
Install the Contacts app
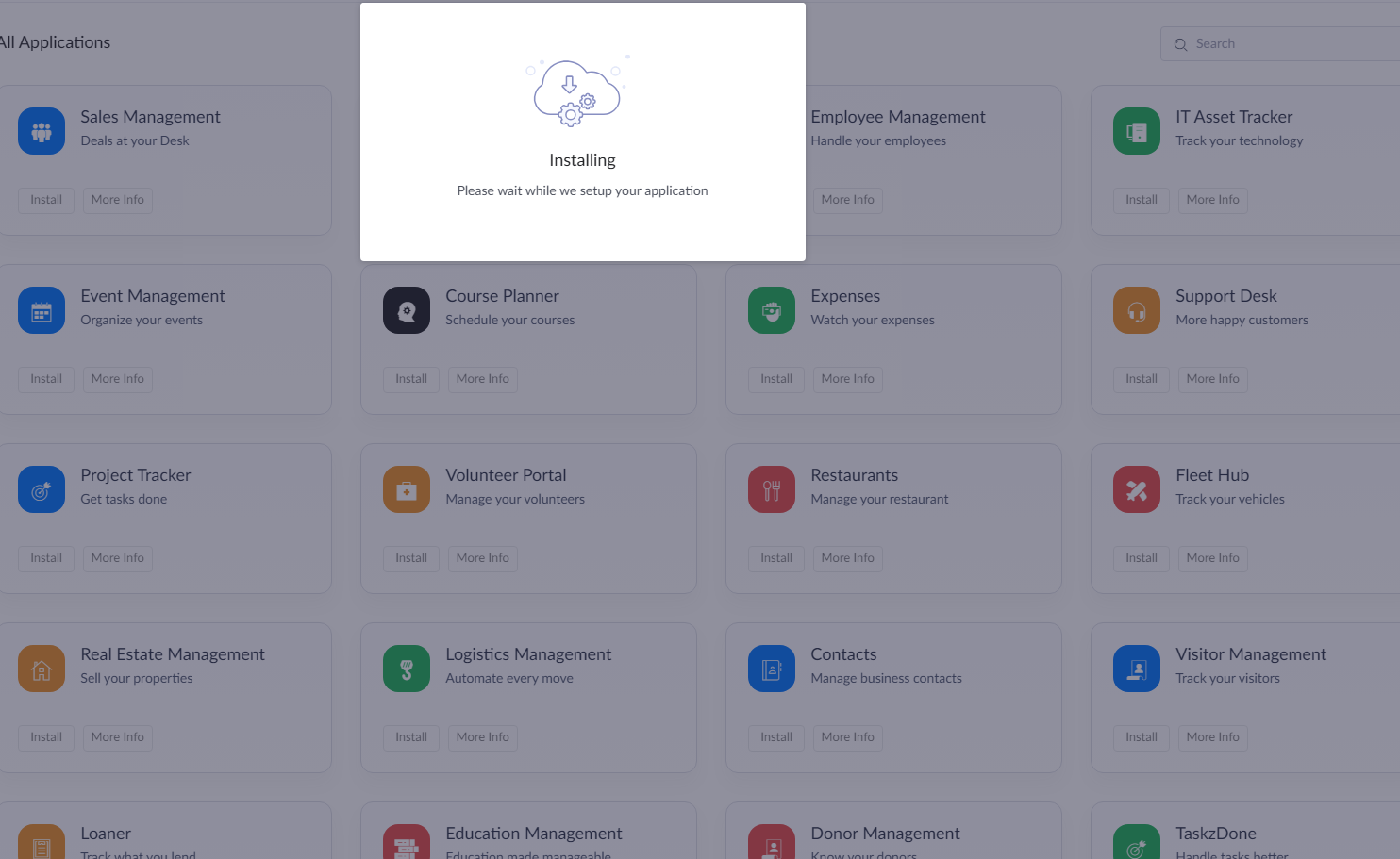tap(776, 737)
